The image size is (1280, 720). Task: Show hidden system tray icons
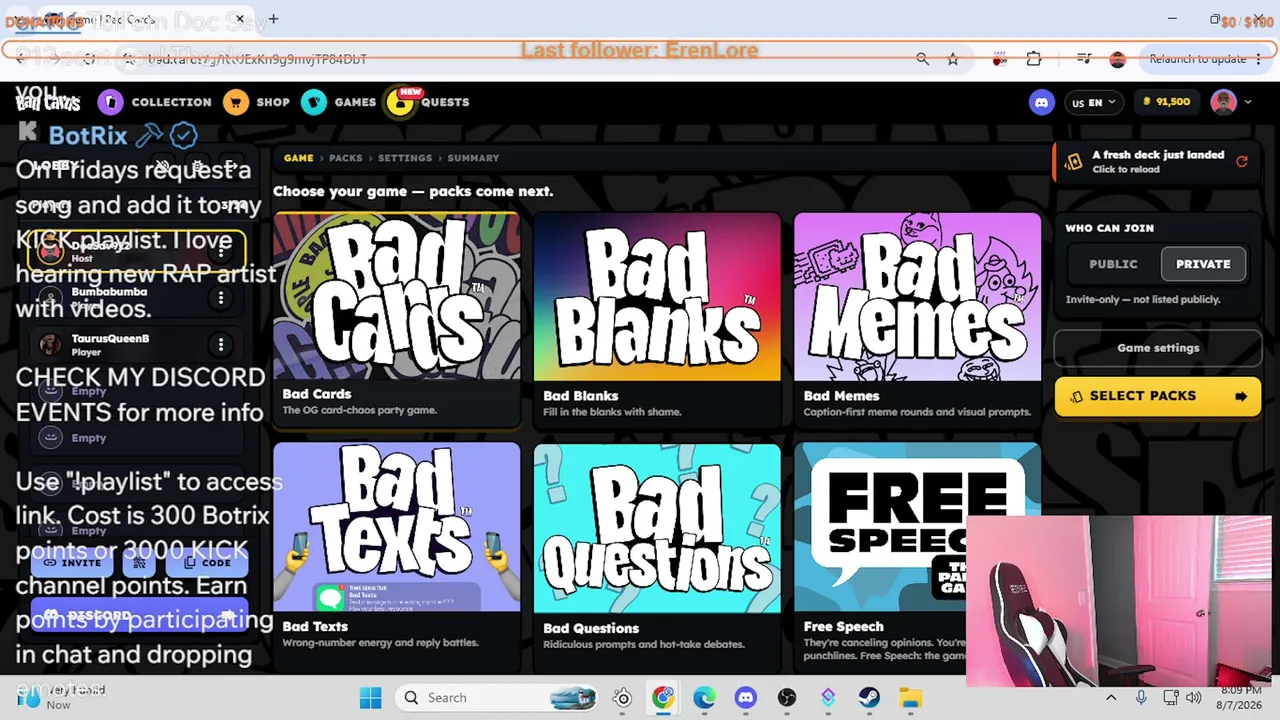[x=1111, y=697]
